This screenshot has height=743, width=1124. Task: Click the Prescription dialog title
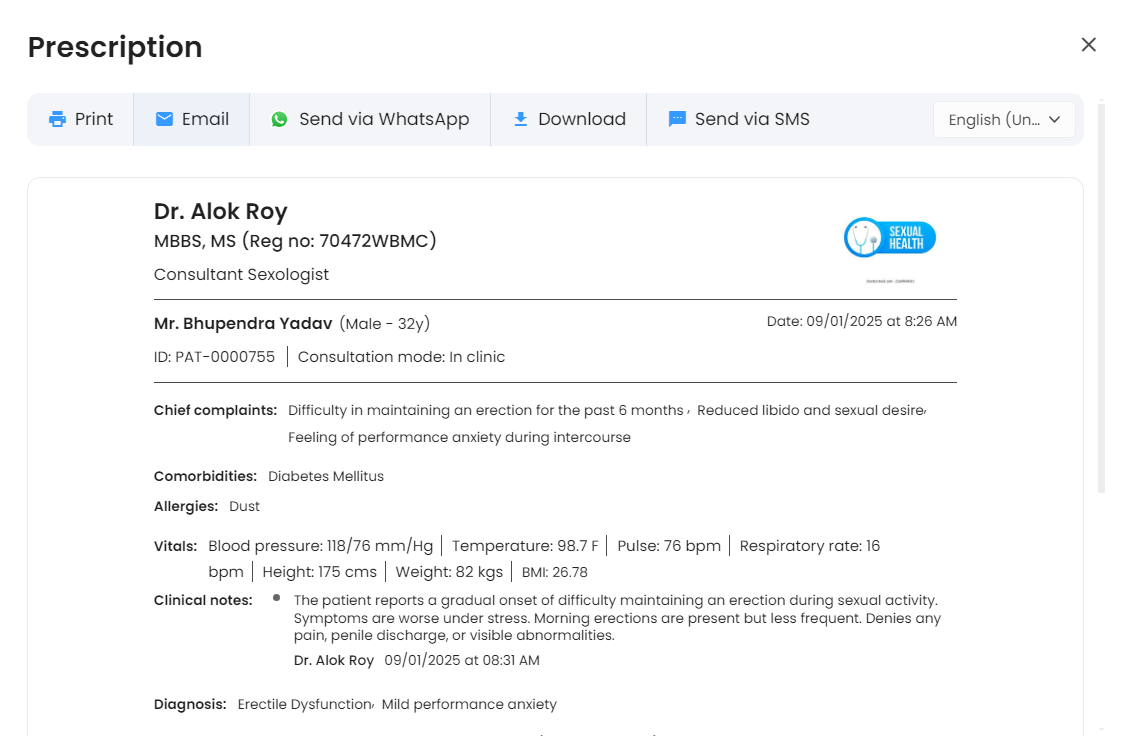[115, 47]
